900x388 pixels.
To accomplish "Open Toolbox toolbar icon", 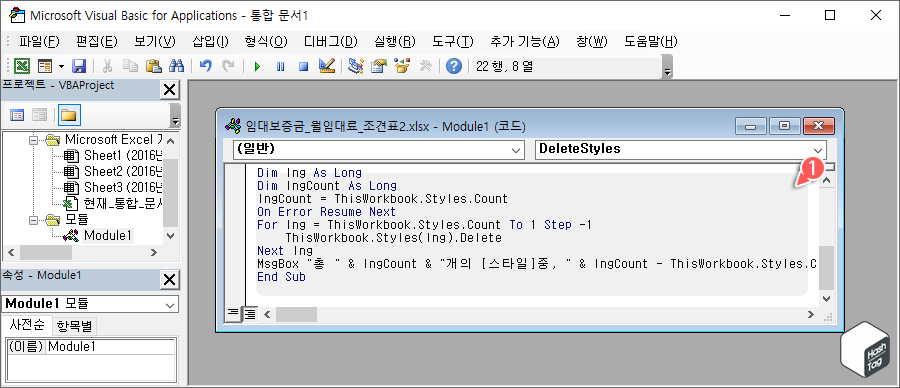I will point(425,66).
